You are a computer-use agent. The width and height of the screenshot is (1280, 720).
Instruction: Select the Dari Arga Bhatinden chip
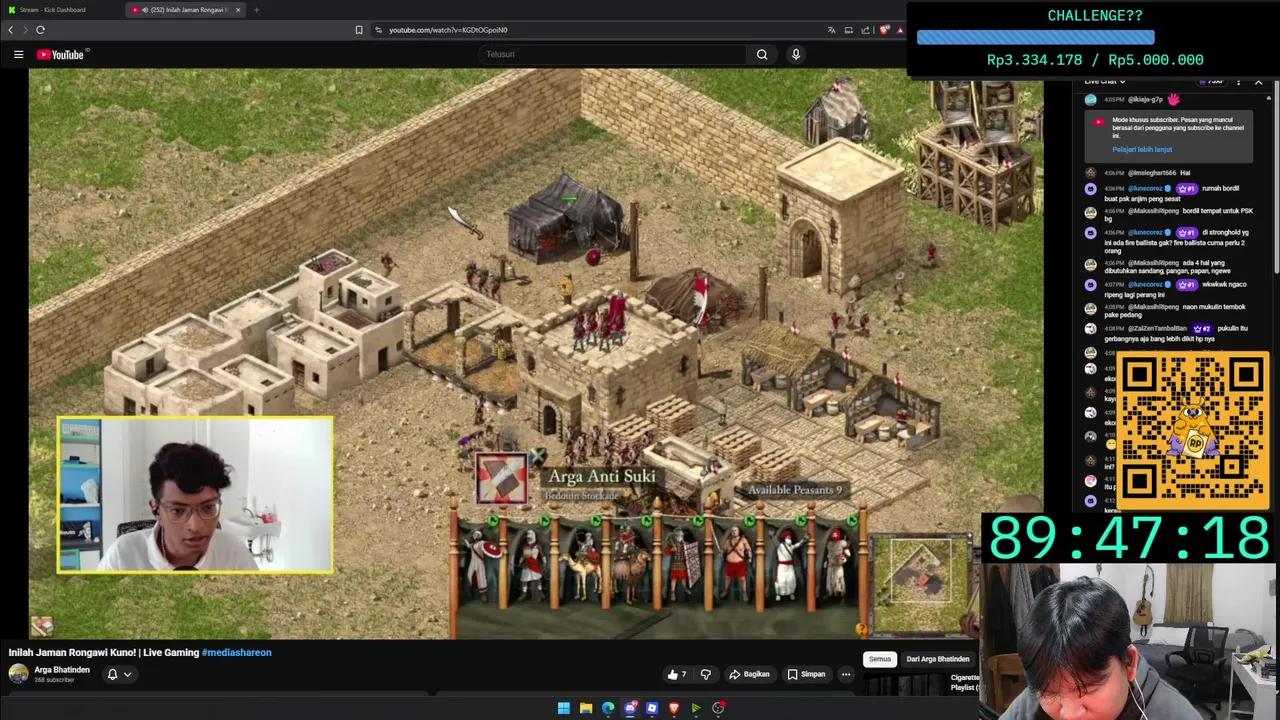937,659
